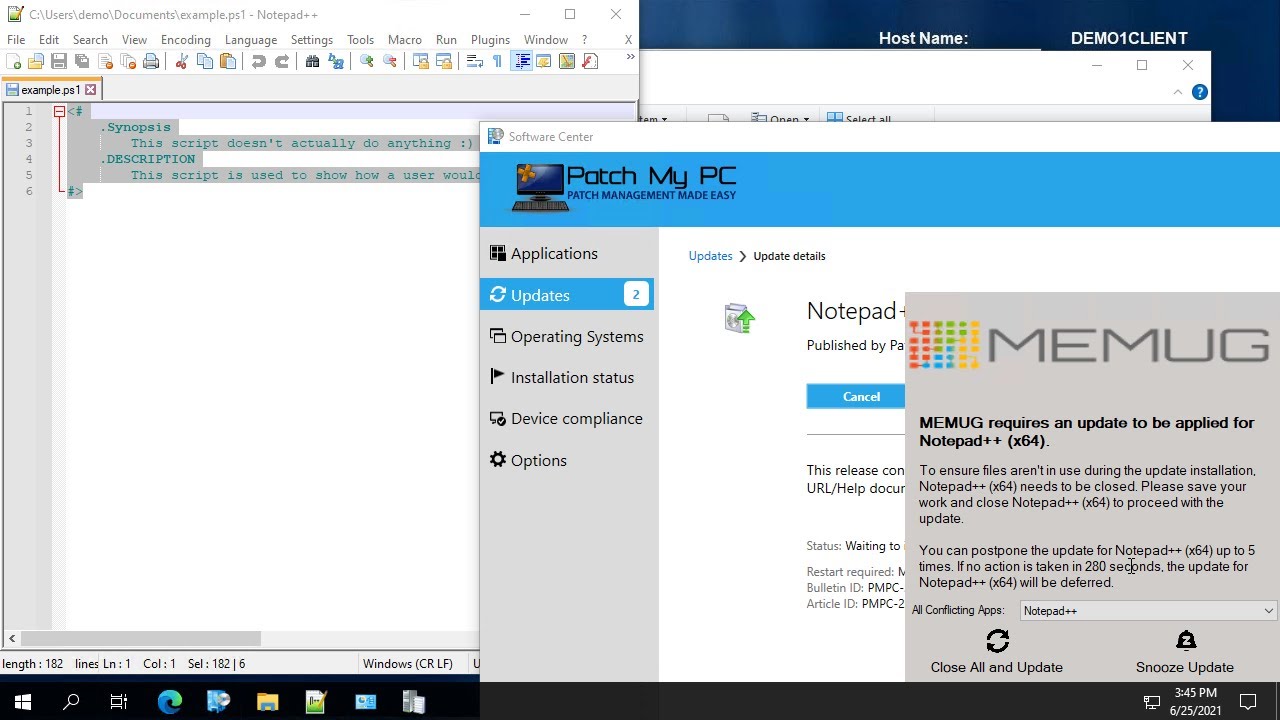Image resolution: width=1280 pixels, height=720 pixels.
Task: Select Updates in Software Center sidebar
Action: pyautogui.click(x=566, y=295)
